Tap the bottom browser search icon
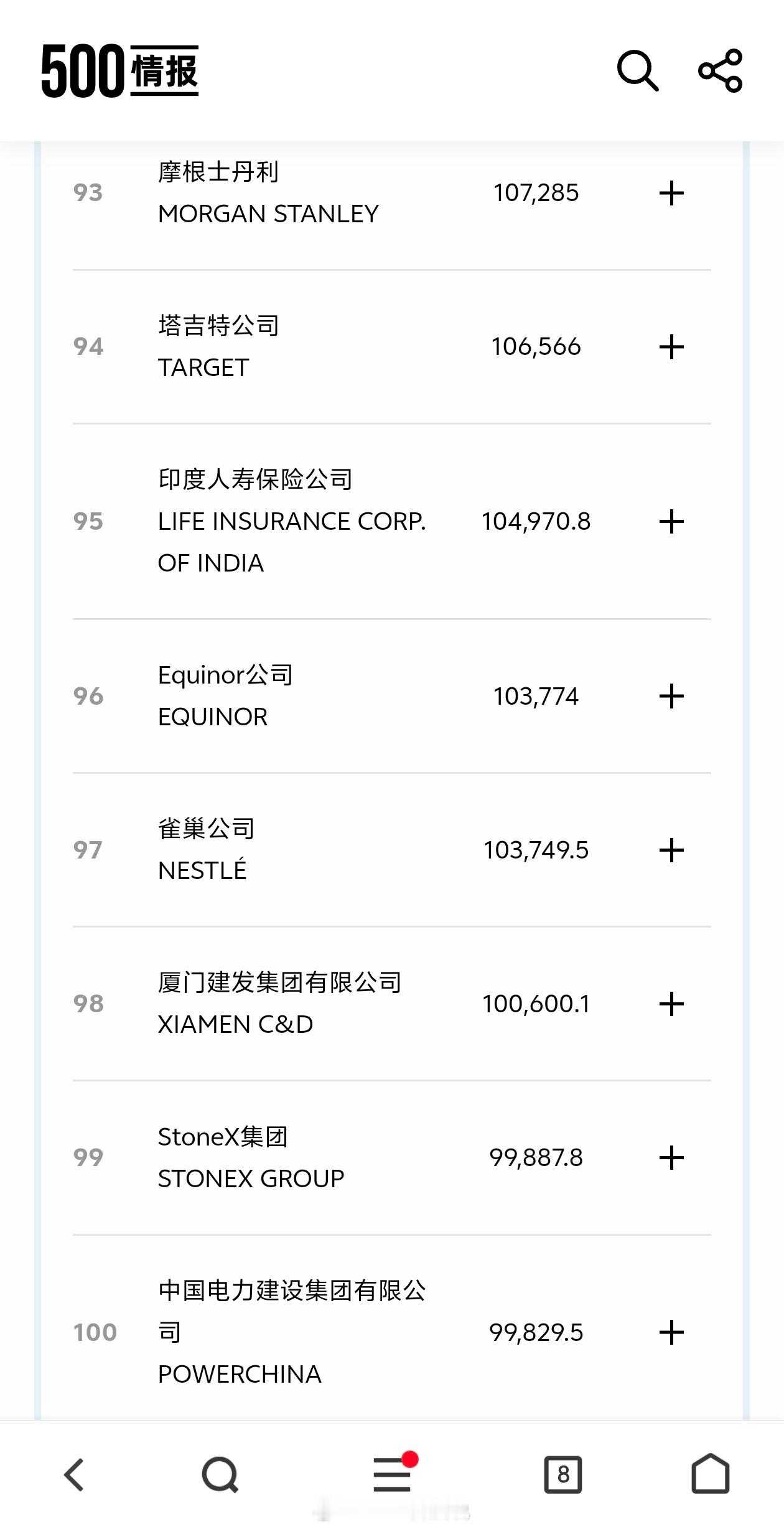 pos(220,1474)
